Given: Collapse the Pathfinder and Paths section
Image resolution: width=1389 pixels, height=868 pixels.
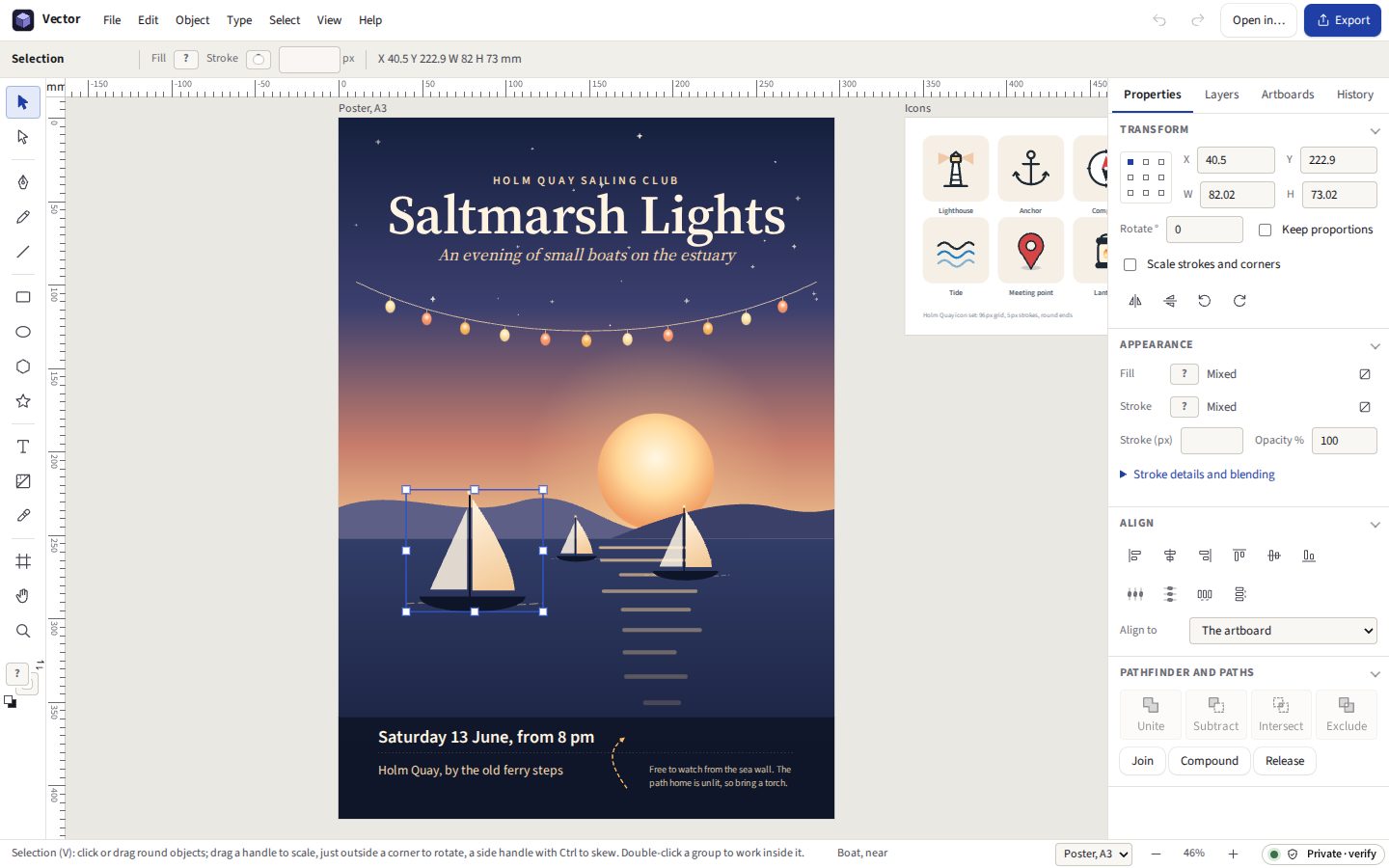Looking at the screenshot, I should click(1375, 673).
